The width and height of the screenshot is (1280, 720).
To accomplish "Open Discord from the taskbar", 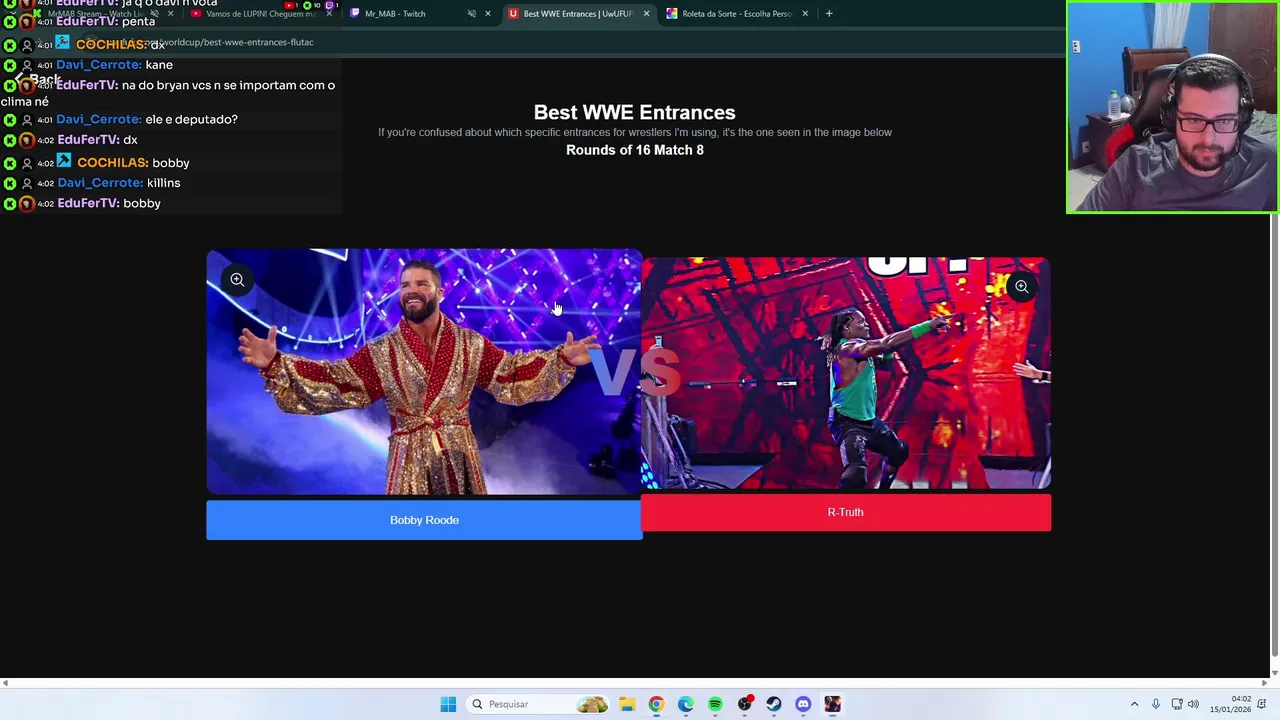I will click(803, 704).
